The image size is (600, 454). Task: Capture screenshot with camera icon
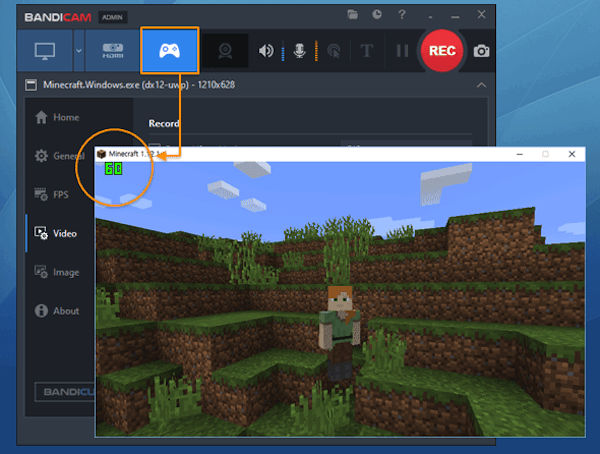coord(481,51)
